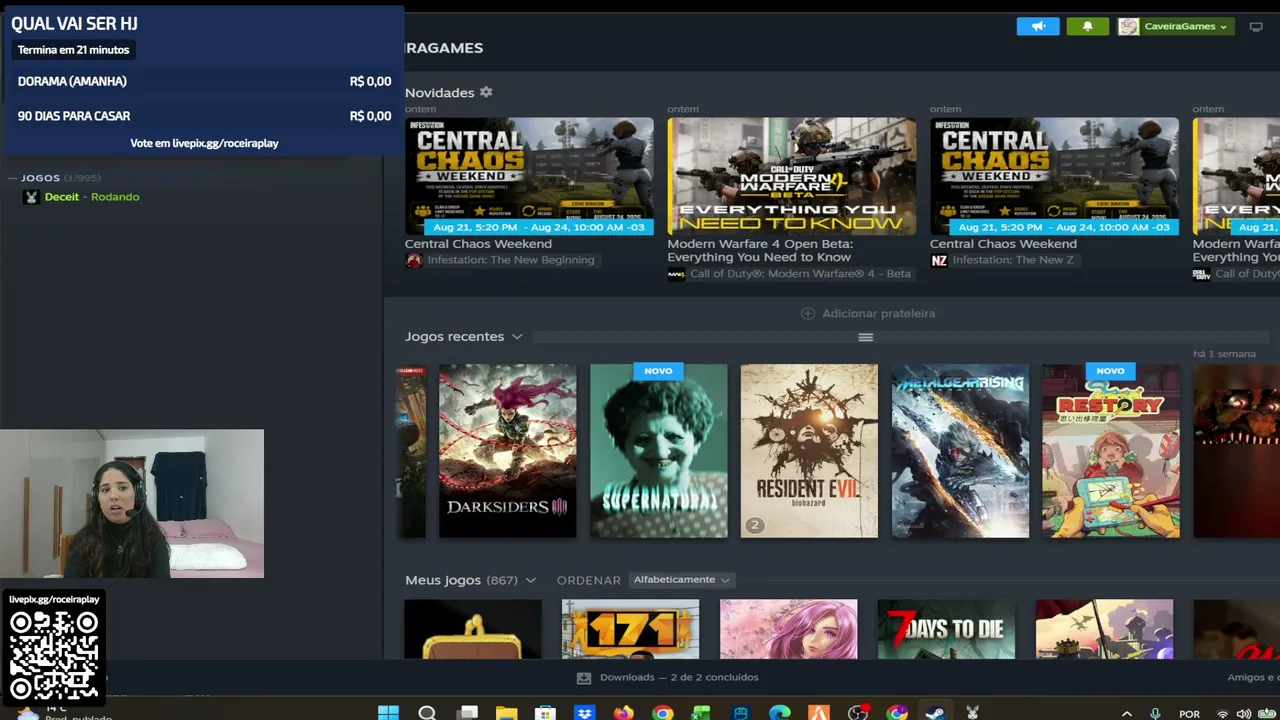Expand the Jogos recentes shelf dropdown

point(517,337)
